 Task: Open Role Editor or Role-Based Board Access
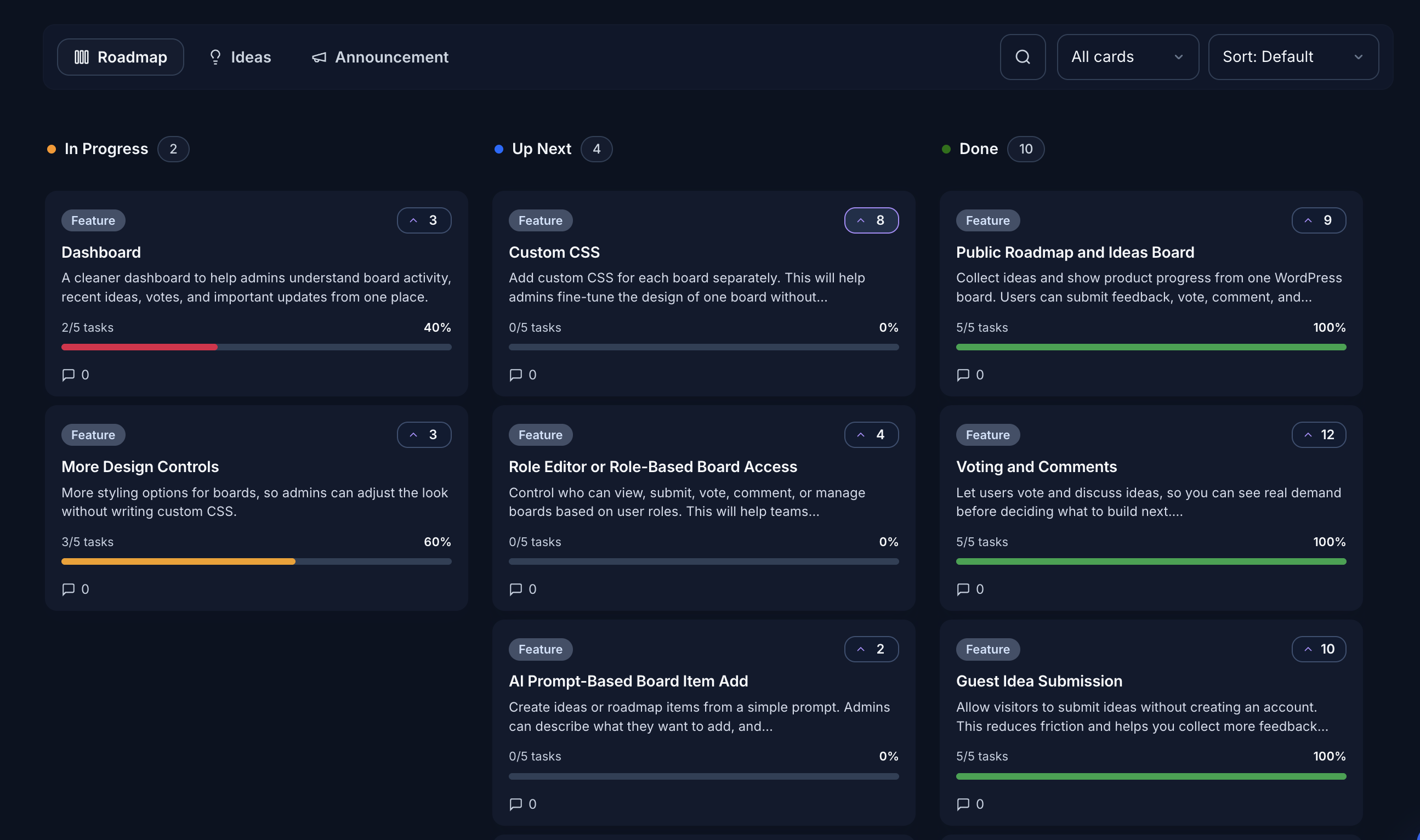tap(652, 467)
